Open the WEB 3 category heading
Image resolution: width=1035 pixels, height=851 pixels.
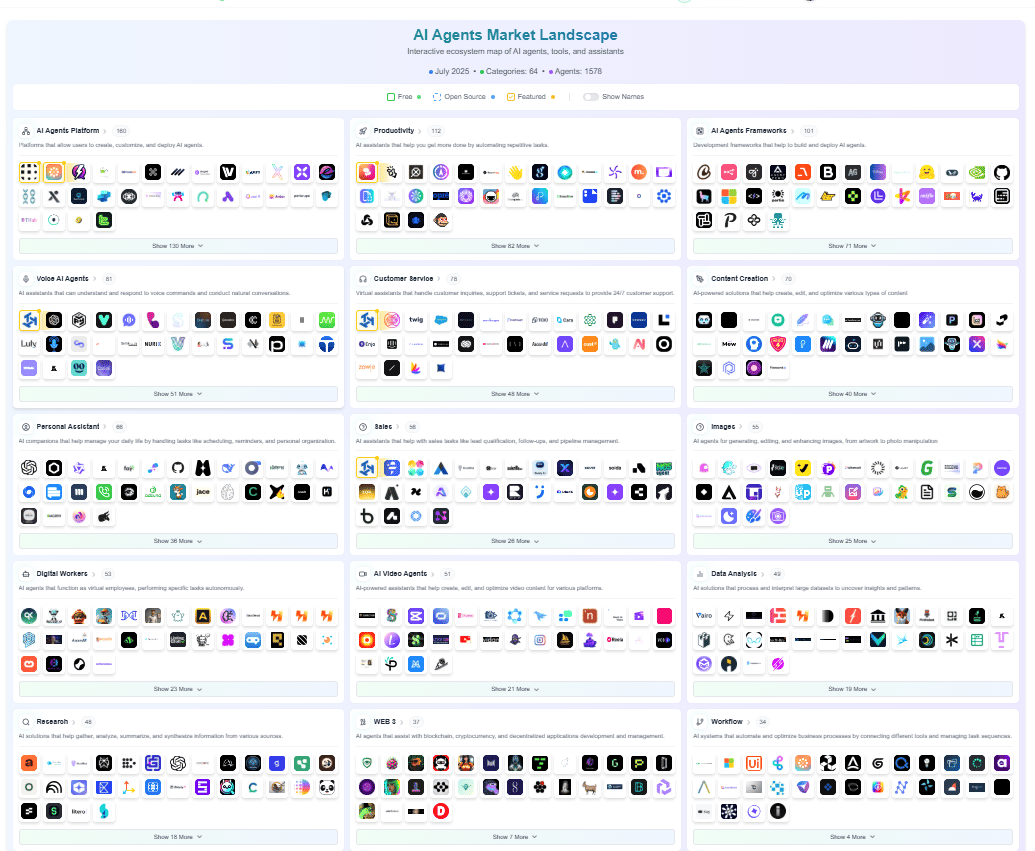385,722
